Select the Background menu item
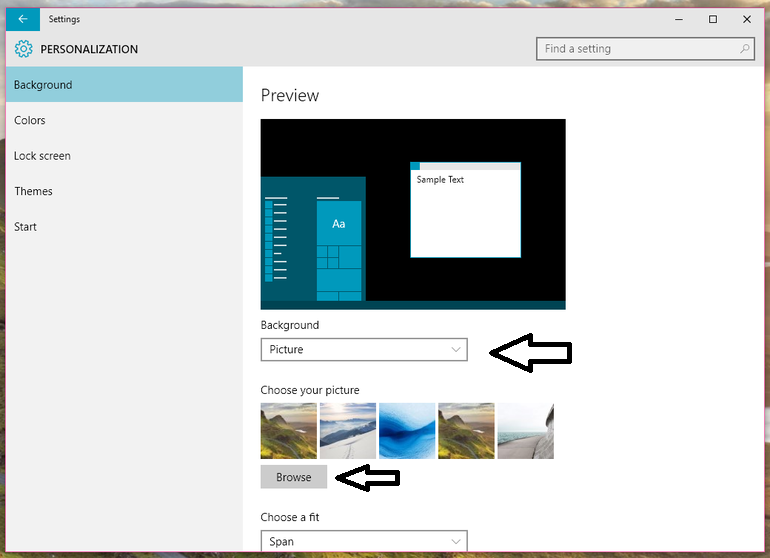 click(124, 84)
